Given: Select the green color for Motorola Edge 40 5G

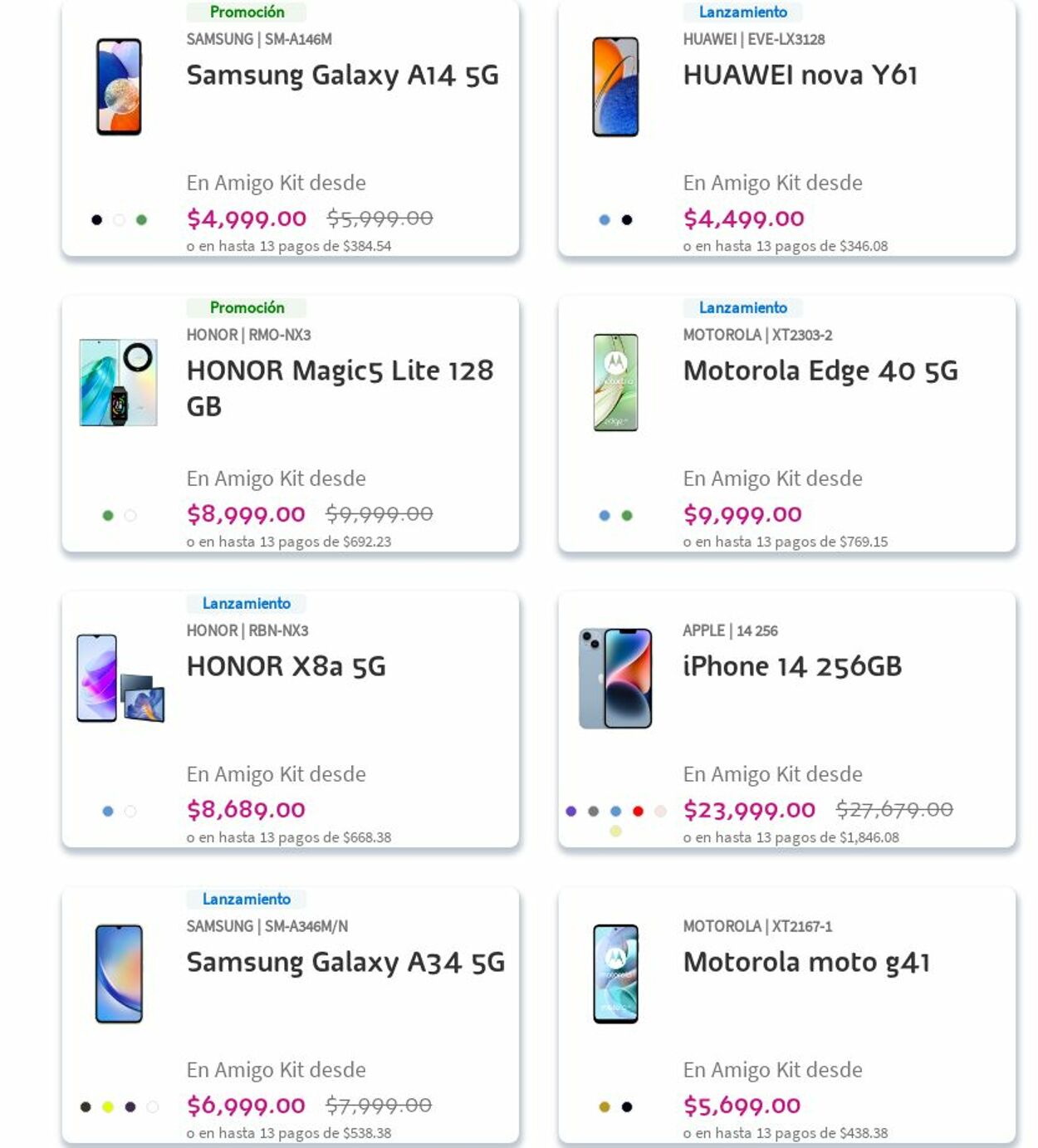Looking at the screenshot, I should [627, 516].
